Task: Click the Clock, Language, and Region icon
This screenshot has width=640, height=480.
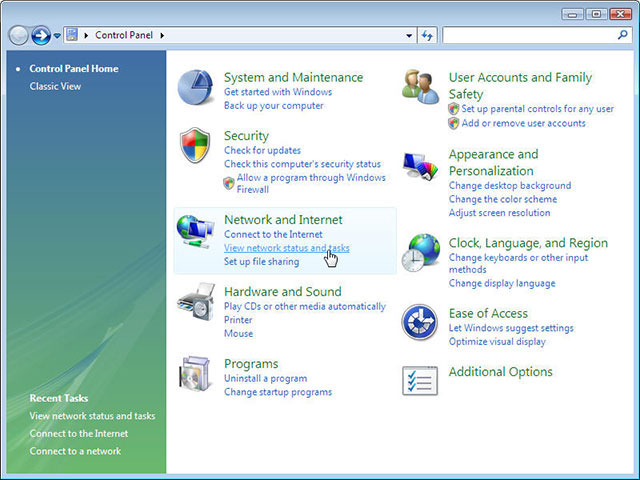Action: click(x=420, y=252)
